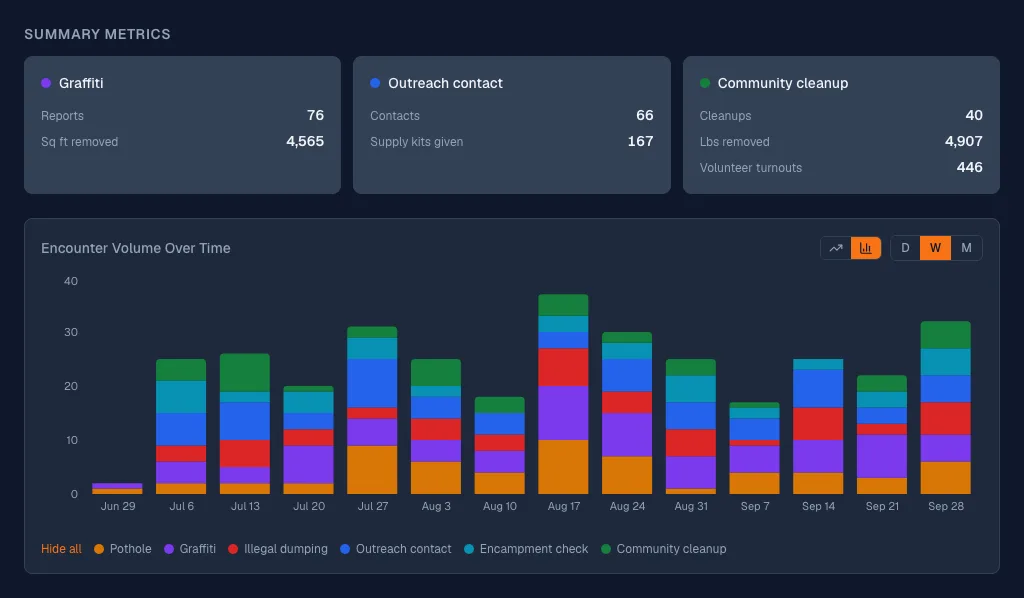Click the SUMMARY METRICS heading
The width and height of the screenshot is (1024, 598).
coord(97,34)
